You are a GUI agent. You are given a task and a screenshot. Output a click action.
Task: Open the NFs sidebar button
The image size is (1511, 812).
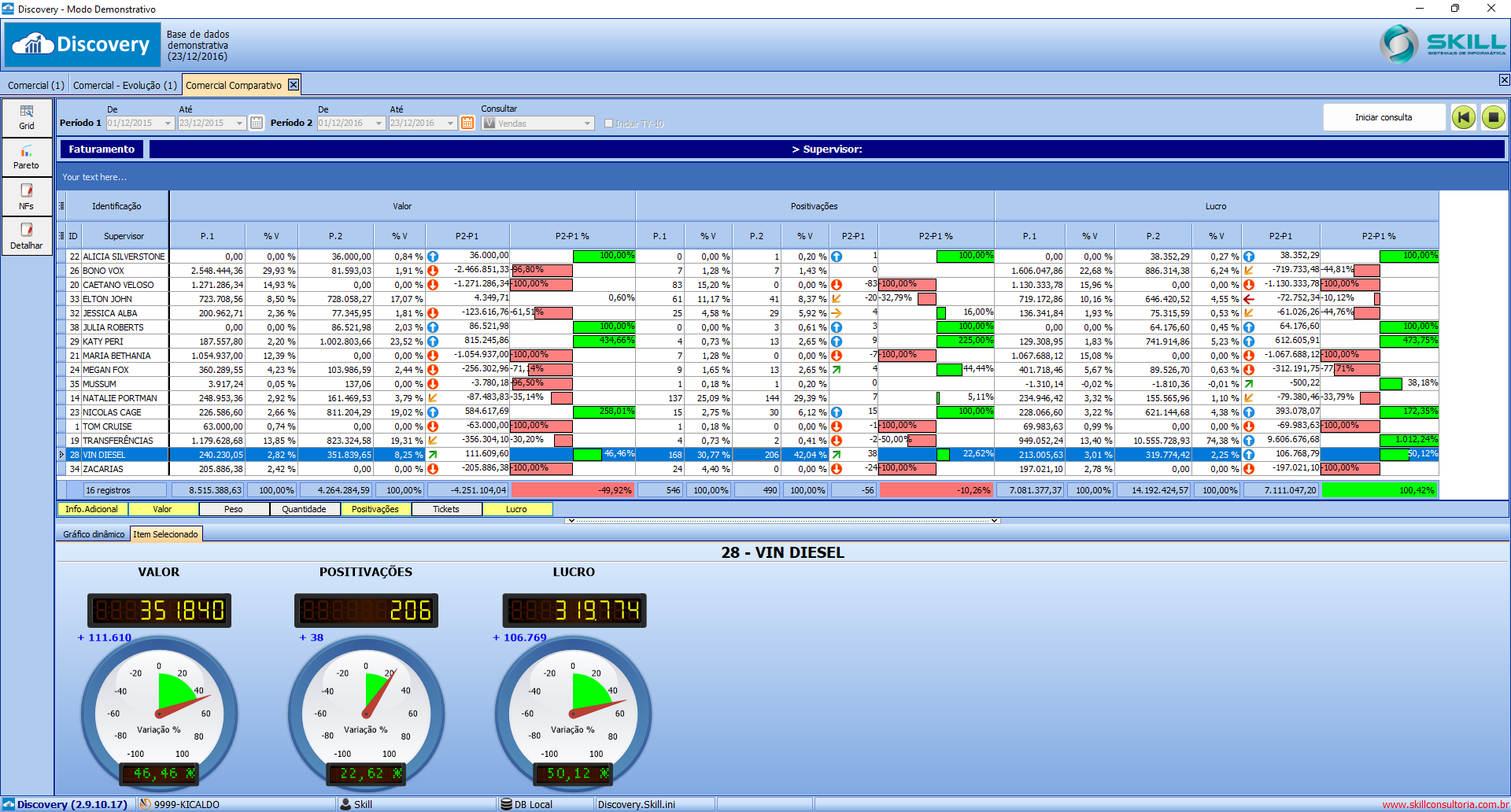coord(27,197)
